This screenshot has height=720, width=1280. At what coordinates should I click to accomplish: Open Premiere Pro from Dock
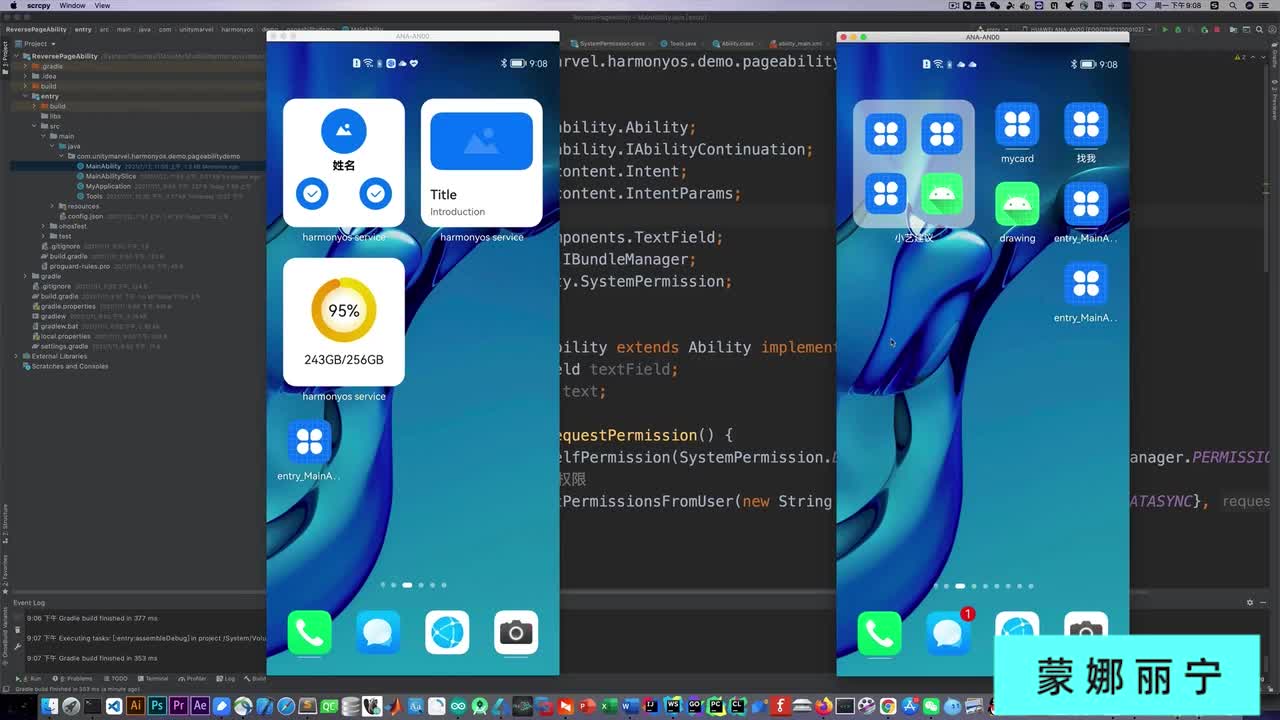click(x=179, y=706)
